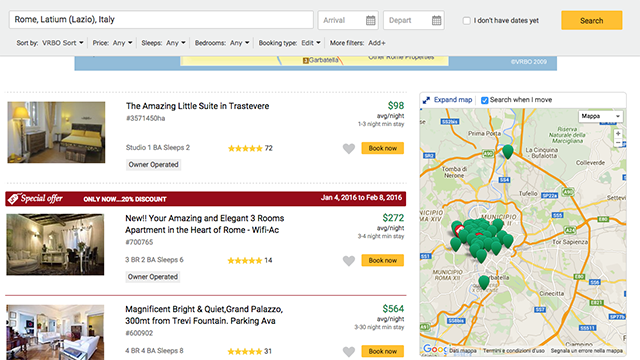Click the Special offer tag icon
This screenshot has width=640, height=360.
[x=13, y=198]
